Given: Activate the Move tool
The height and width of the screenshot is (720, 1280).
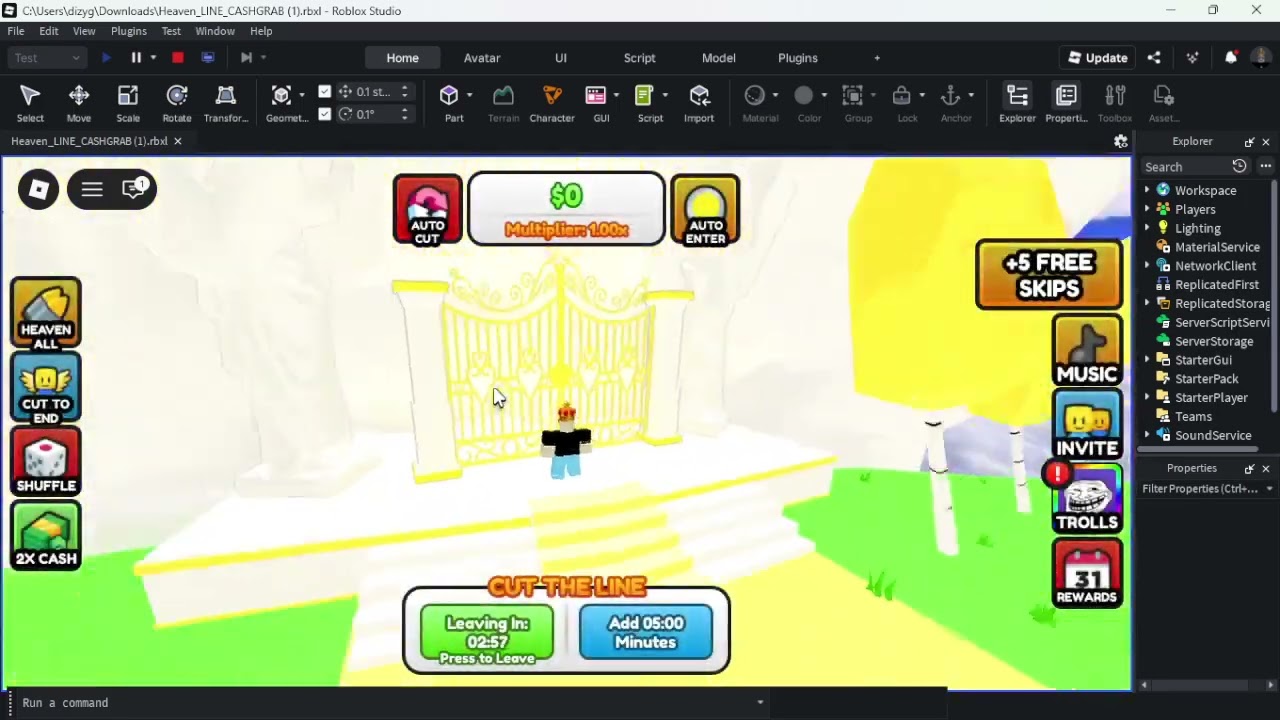Looking at the screenshot, I should [x=79, y=103].
